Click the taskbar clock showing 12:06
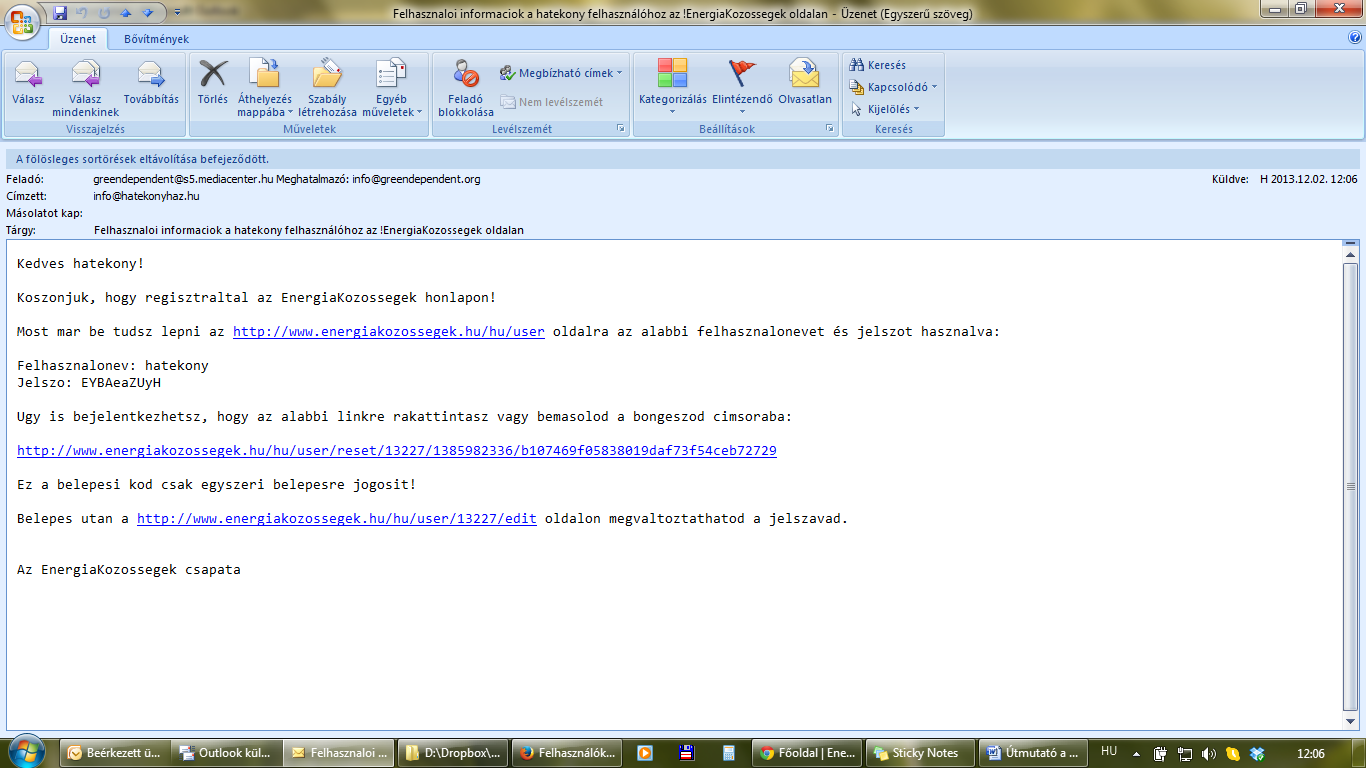This screenshot has width=1366, height=768. [1309, 753]
